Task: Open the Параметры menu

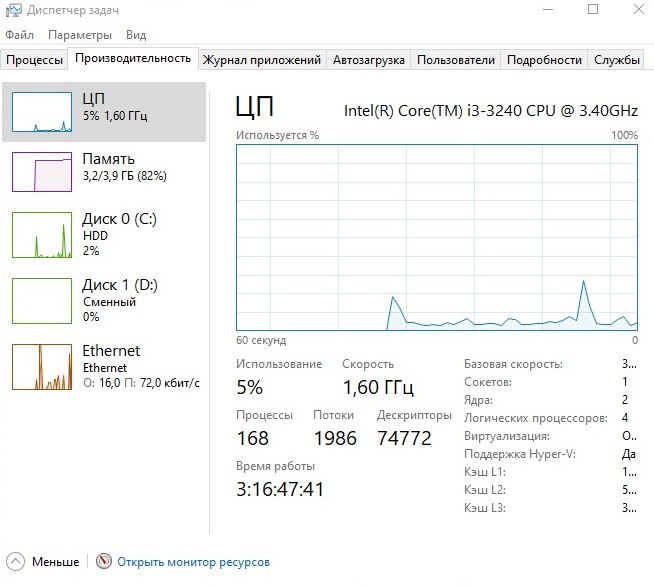Action: click(x=80, y=35)
